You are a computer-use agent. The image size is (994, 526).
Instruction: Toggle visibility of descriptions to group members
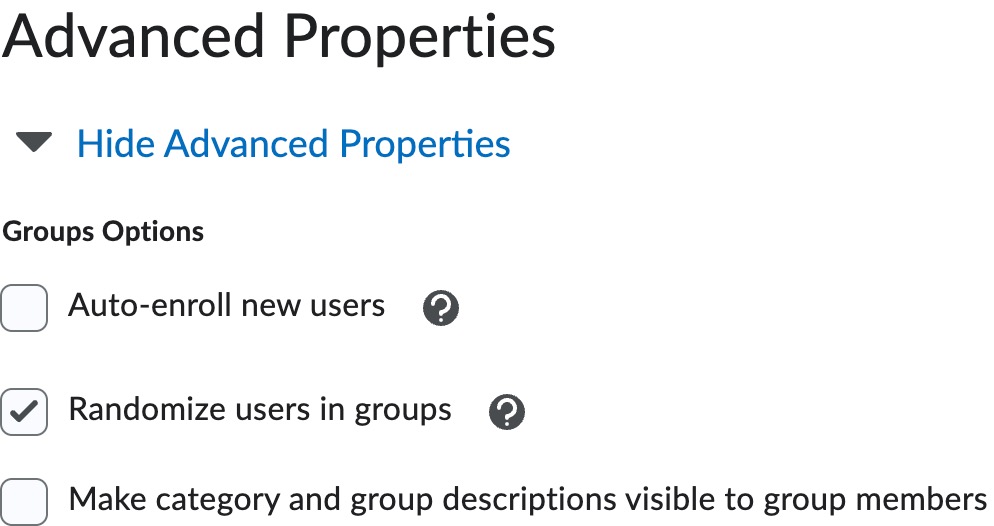[24, 500]
